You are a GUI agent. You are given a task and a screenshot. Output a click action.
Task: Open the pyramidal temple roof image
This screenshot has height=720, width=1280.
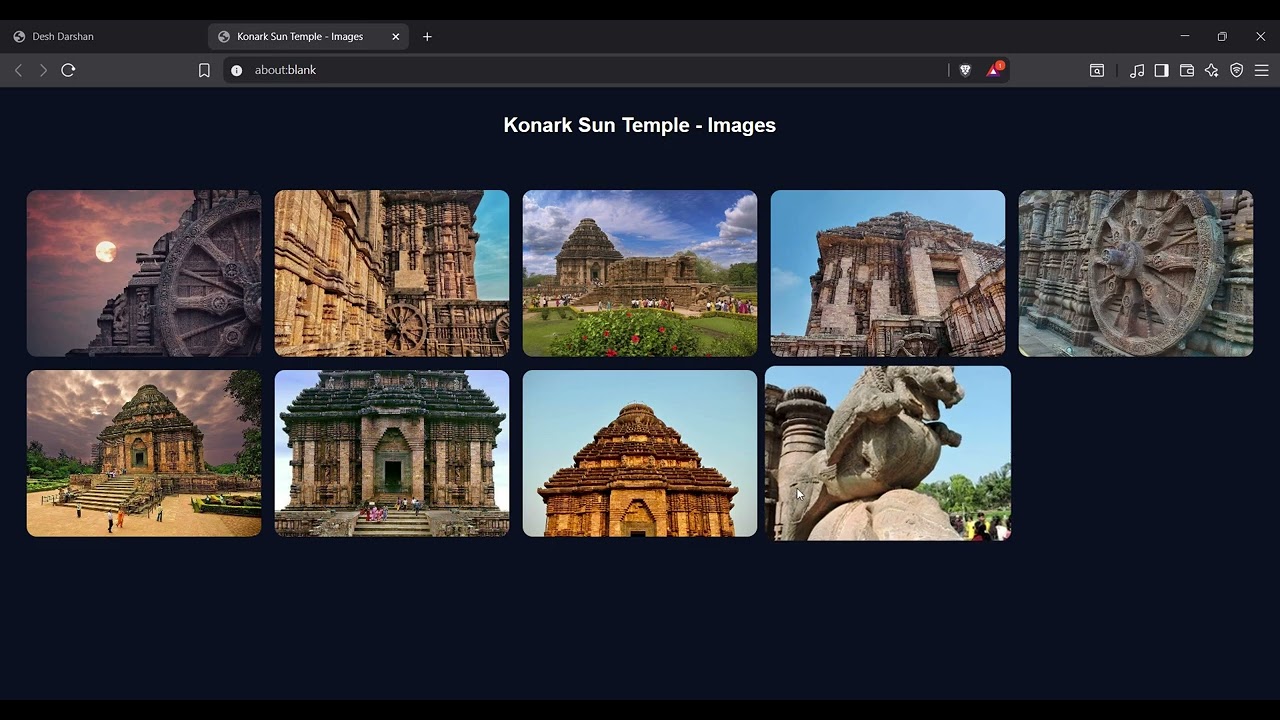click(x=640, y=453)
